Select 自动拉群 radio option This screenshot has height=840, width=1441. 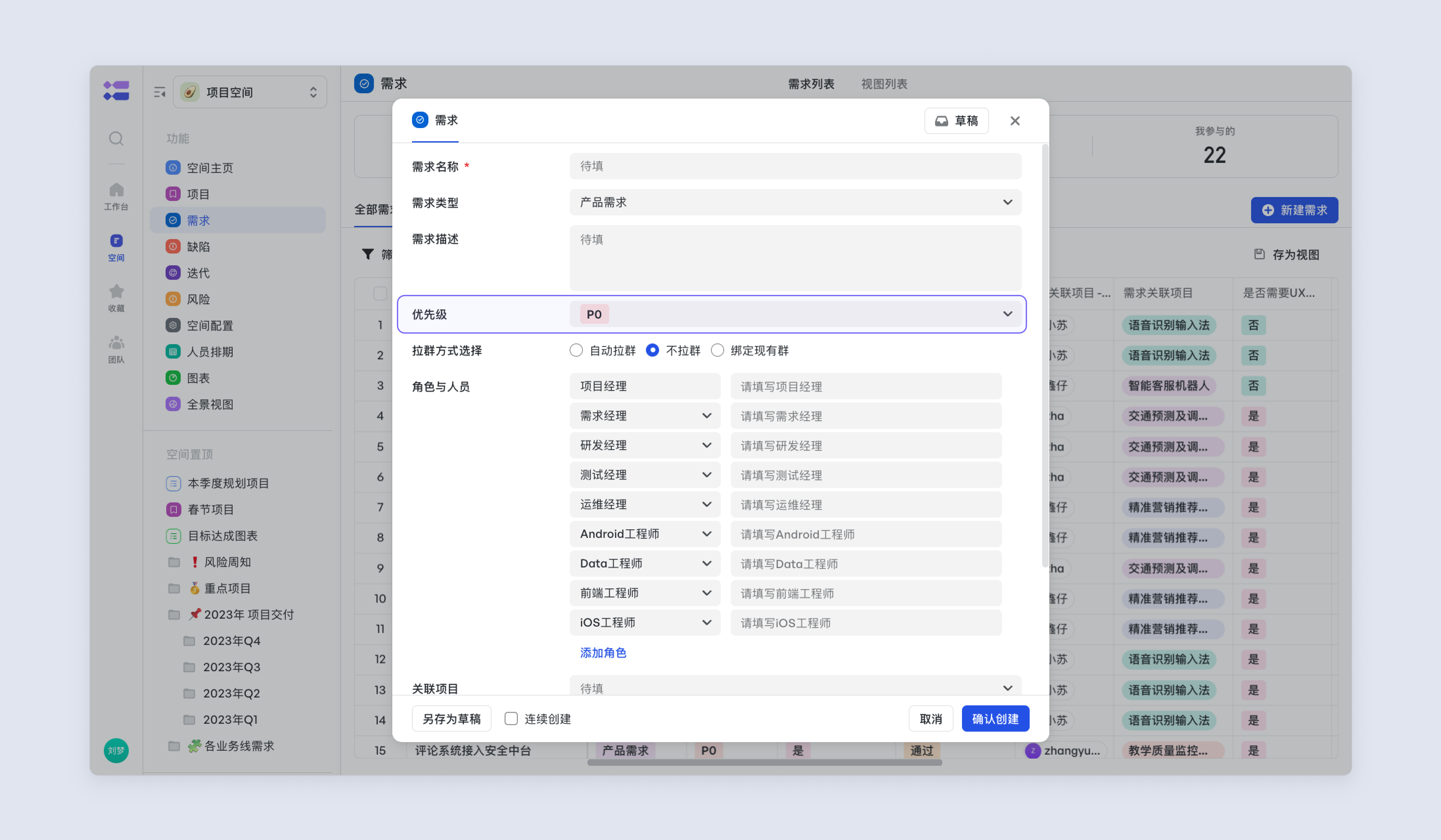click(576, 350)
